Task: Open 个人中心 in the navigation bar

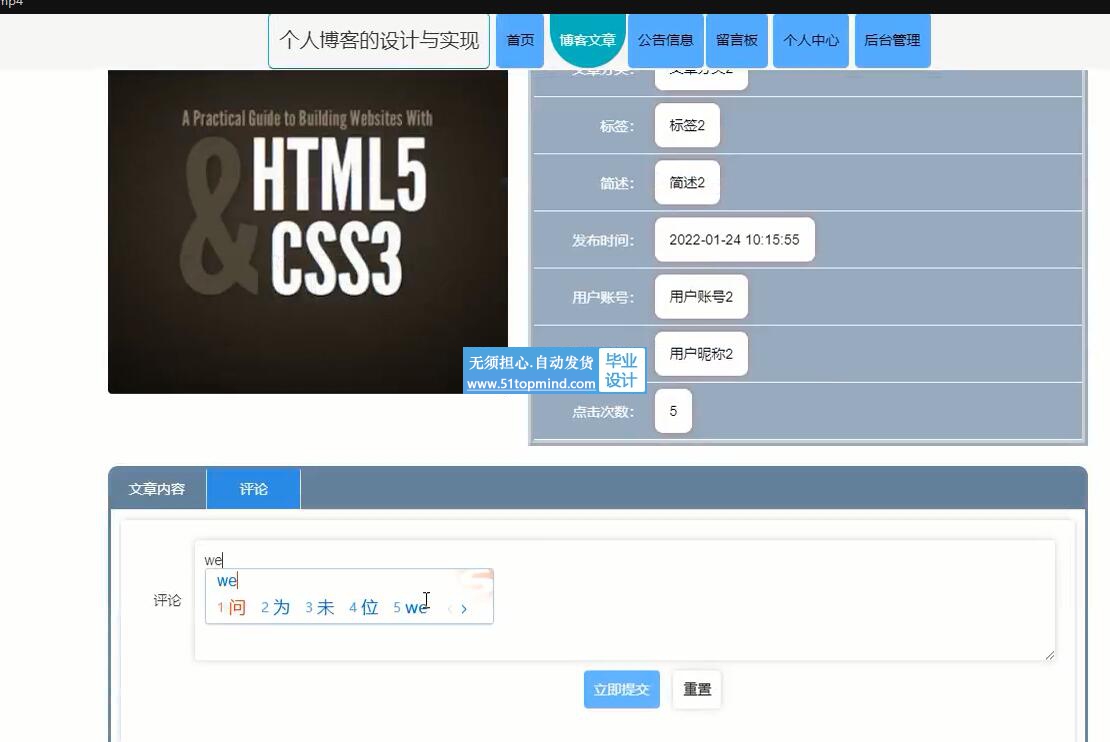Action: [x=811, y=40]
